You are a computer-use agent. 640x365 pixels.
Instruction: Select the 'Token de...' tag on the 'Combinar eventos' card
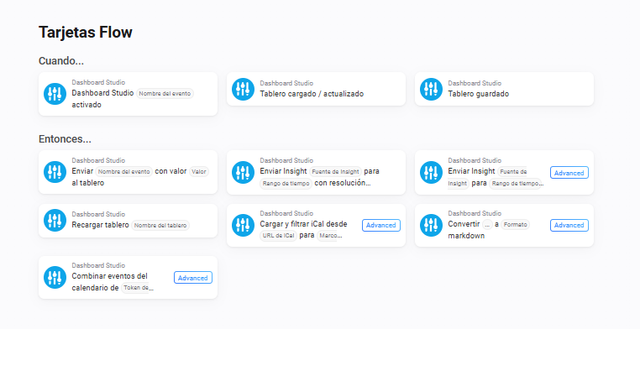138,288
